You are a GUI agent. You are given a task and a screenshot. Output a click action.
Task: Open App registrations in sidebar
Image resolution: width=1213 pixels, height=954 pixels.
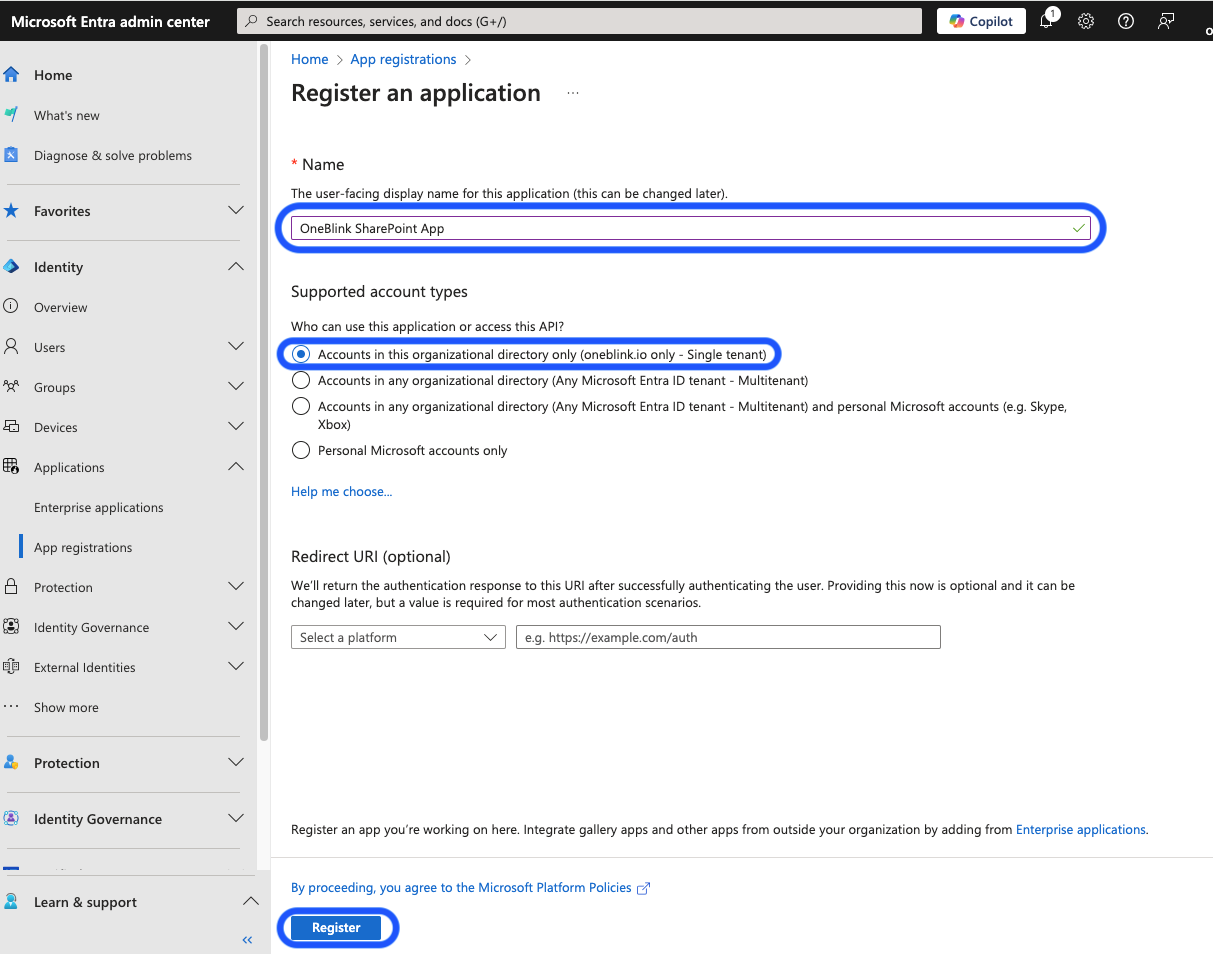coord(83,547)
